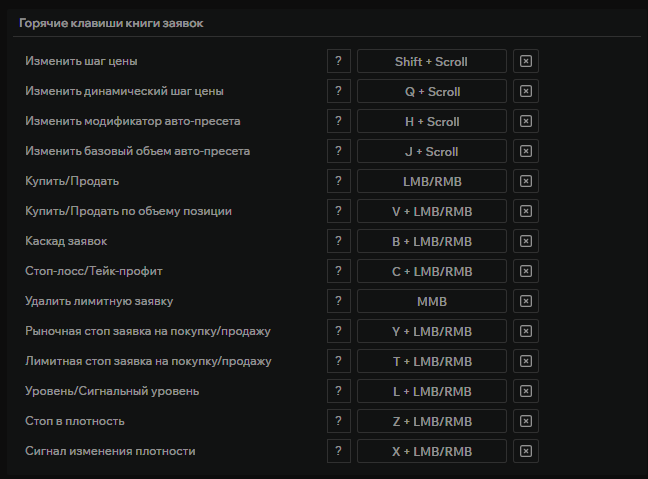Clear the Shift + Scroll hotkey binding
Screen dimensions: 648x479
tap(526, 61)
